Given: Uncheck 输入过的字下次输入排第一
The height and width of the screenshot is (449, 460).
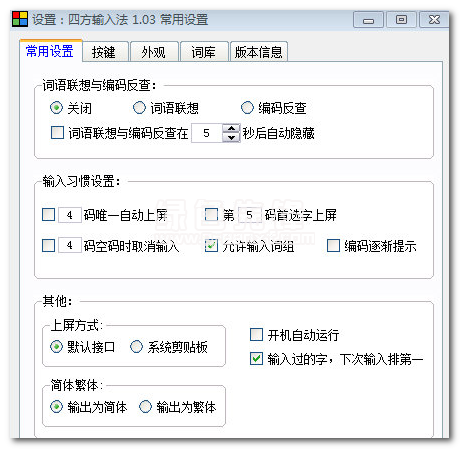Looking at the screenshot, I should click(x=256, y=359).
